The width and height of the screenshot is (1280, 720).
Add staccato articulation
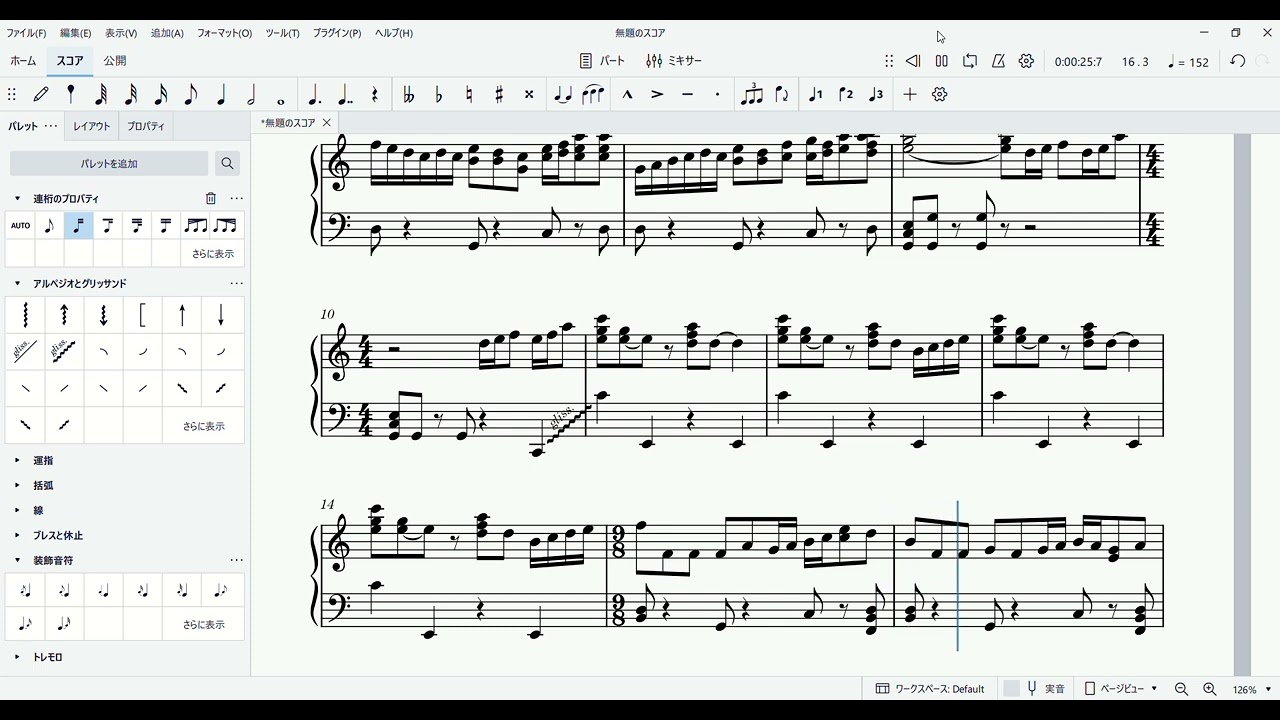(x=717, y=95)
